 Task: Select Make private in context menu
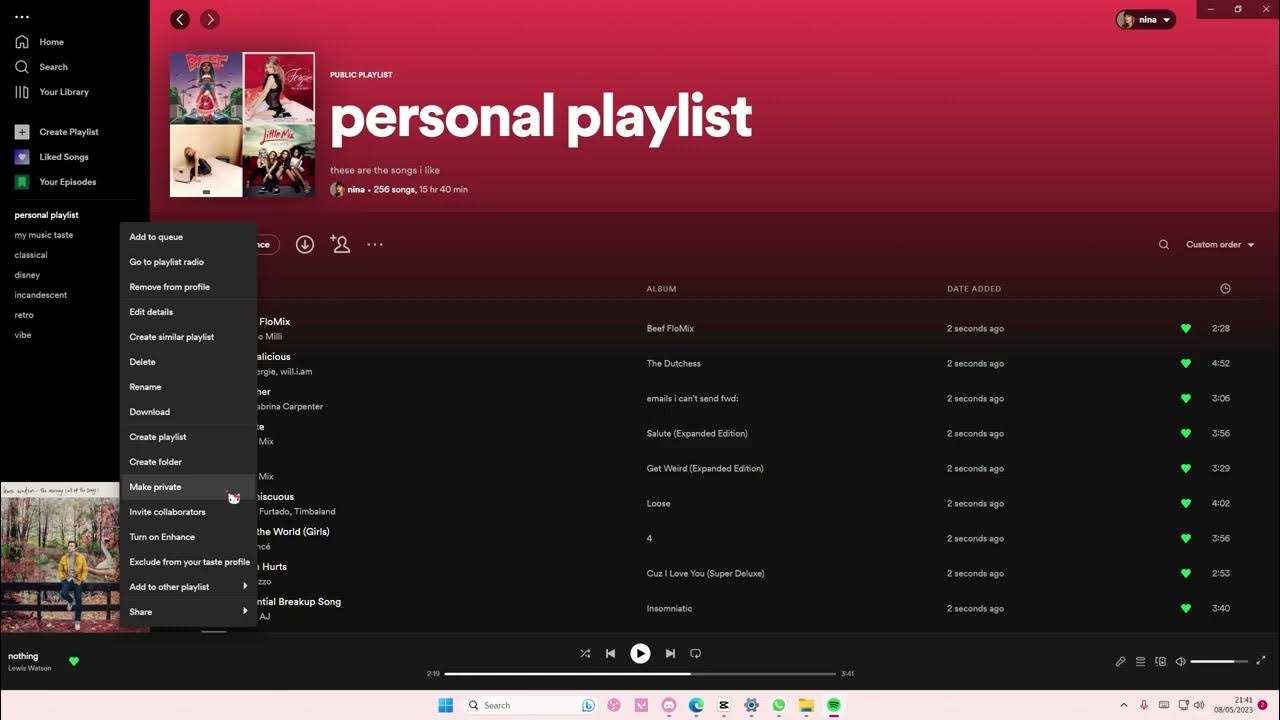click(x=188, y=487)
